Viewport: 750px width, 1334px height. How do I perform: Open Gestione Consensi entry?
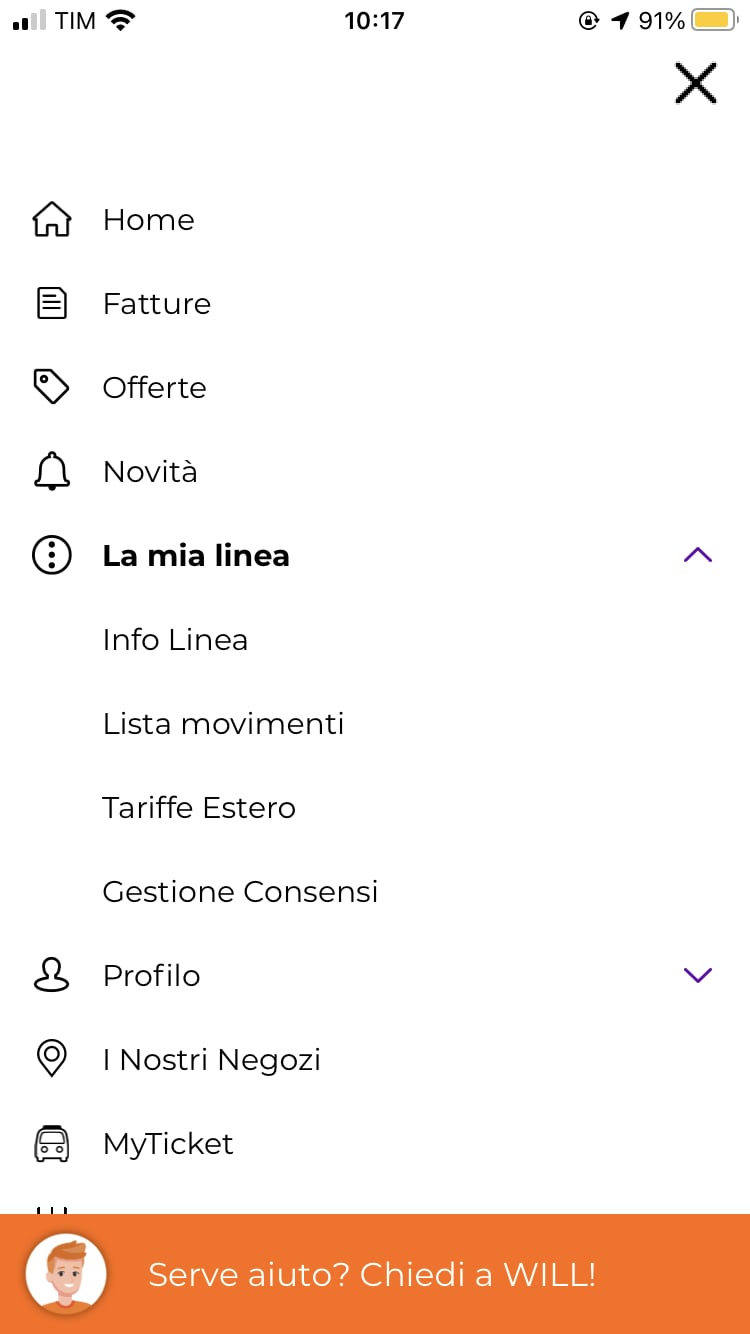240,892
